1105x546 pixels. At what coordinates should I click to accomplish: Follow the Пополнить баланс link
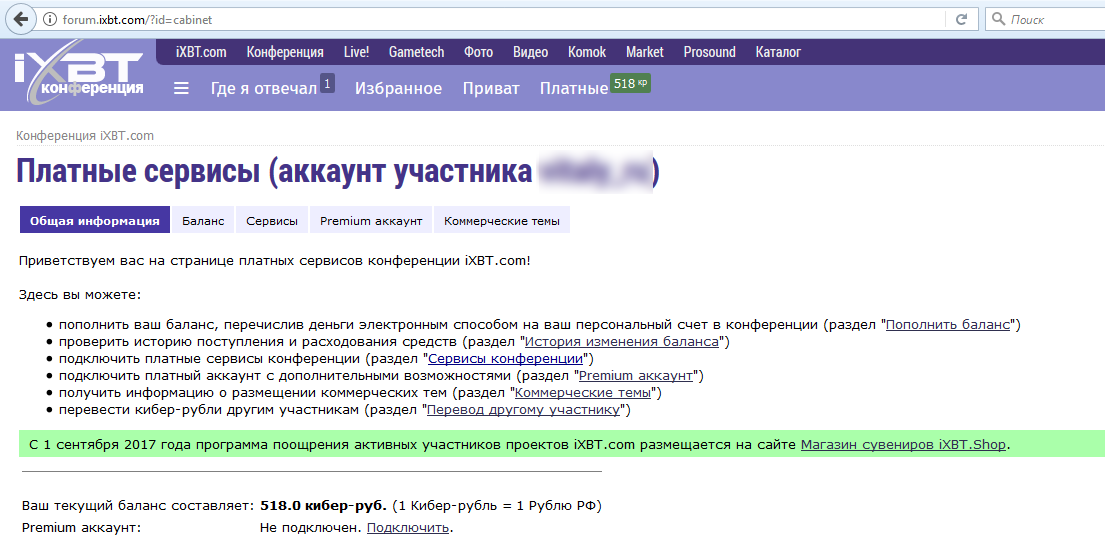tap(951, 325)
